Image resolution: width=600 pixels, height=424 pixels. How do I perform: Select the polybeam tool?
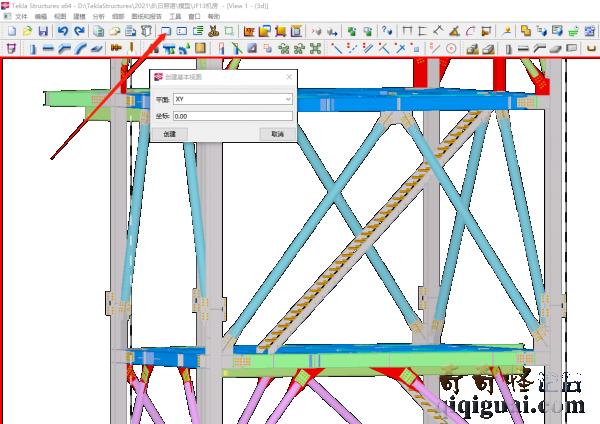point(64,49)
